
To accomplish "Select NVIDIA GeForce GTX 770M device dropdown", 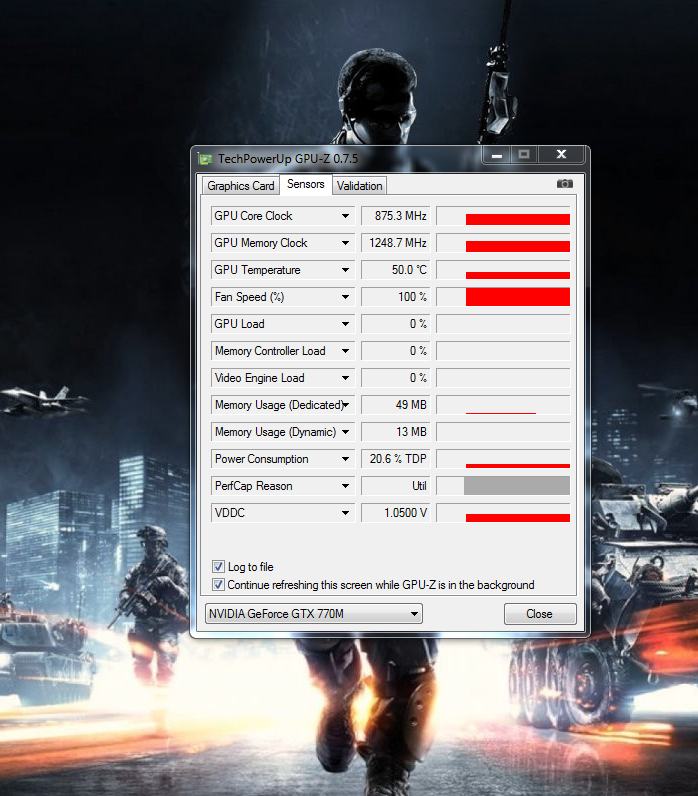I will (314, 614).
